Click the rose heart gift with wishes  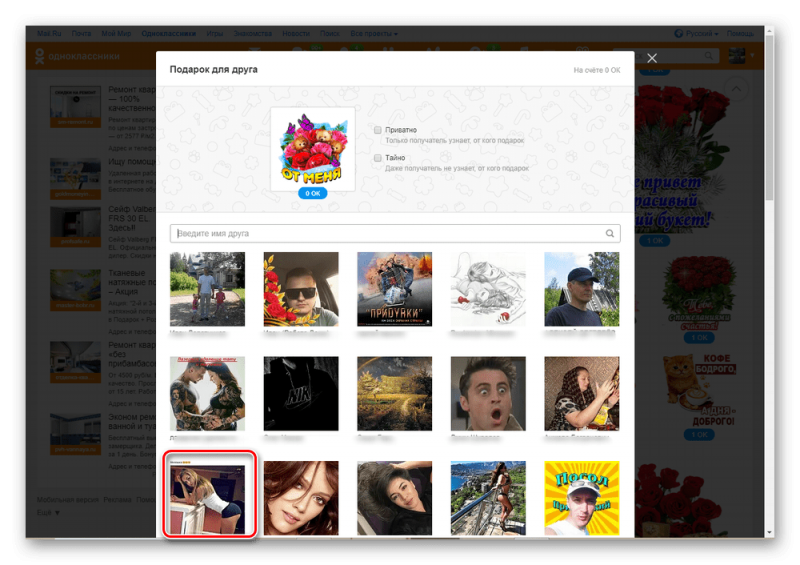click(699, 293)
